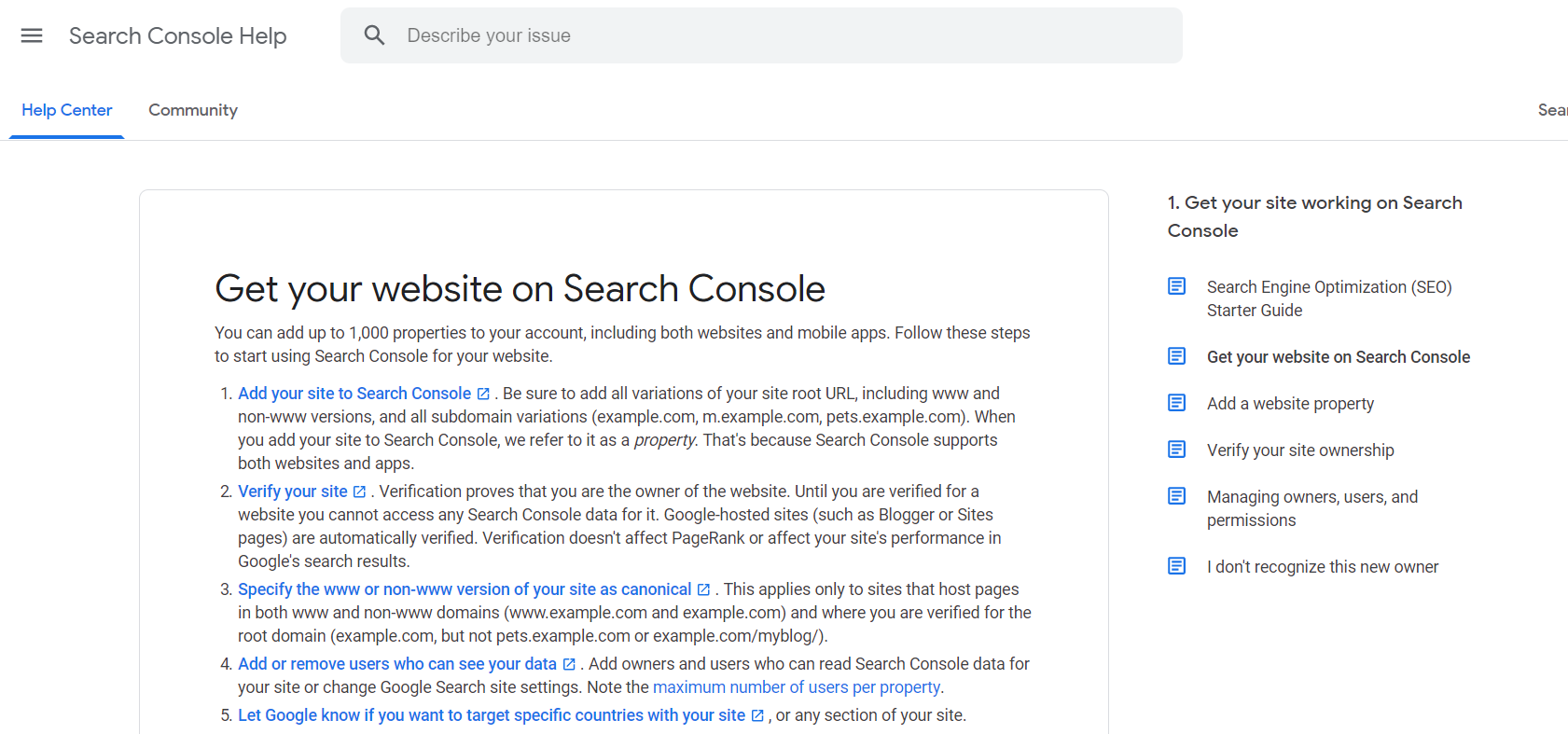This screenshot has width=1568, height=734.
Task: Open the Search Console Help title link
Action: coord(177,35)
